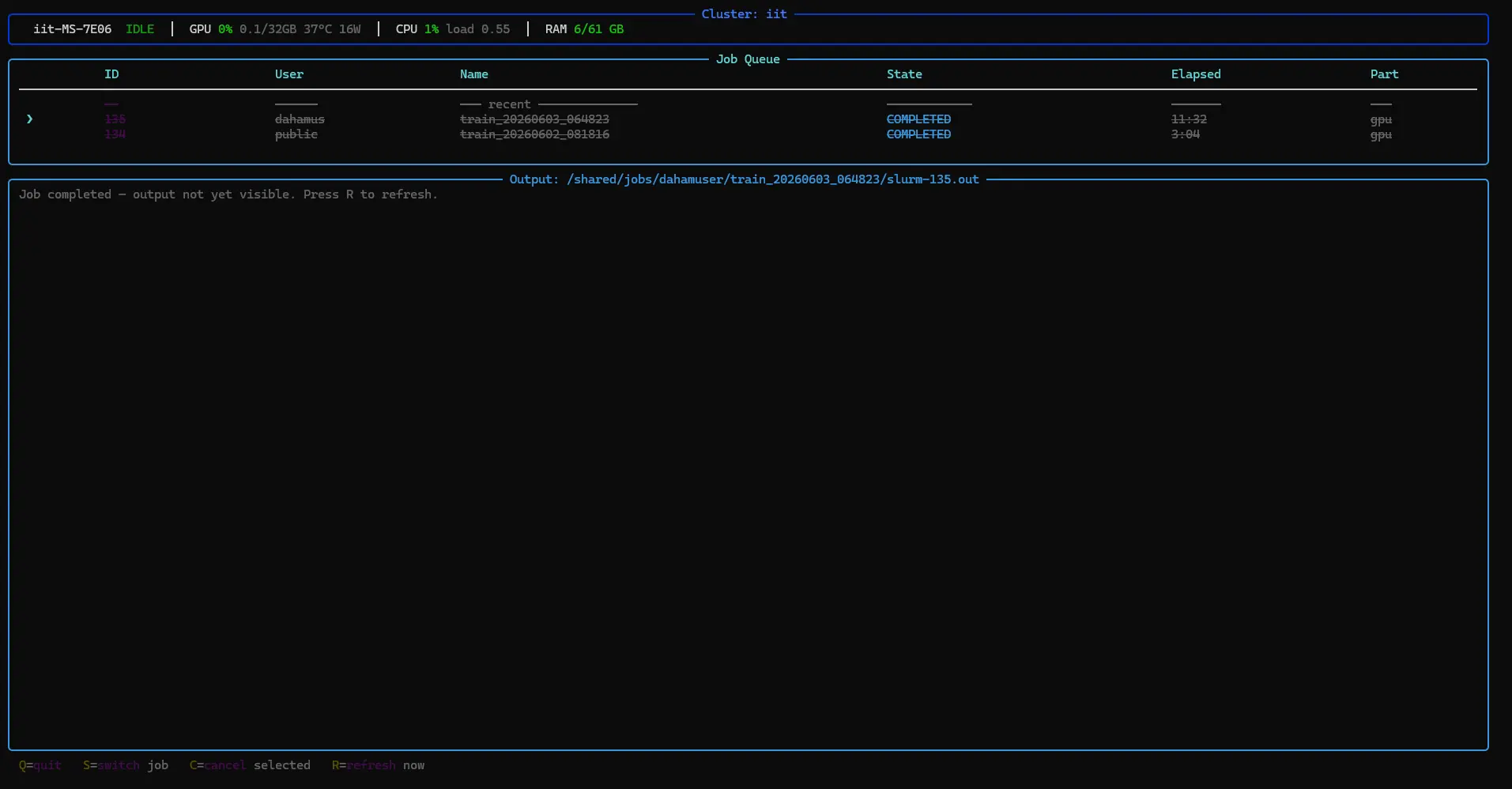Click GPU temperature 37°C reading
The width and height of the screenshot is (1512, 789).
(x=318, y=29)
